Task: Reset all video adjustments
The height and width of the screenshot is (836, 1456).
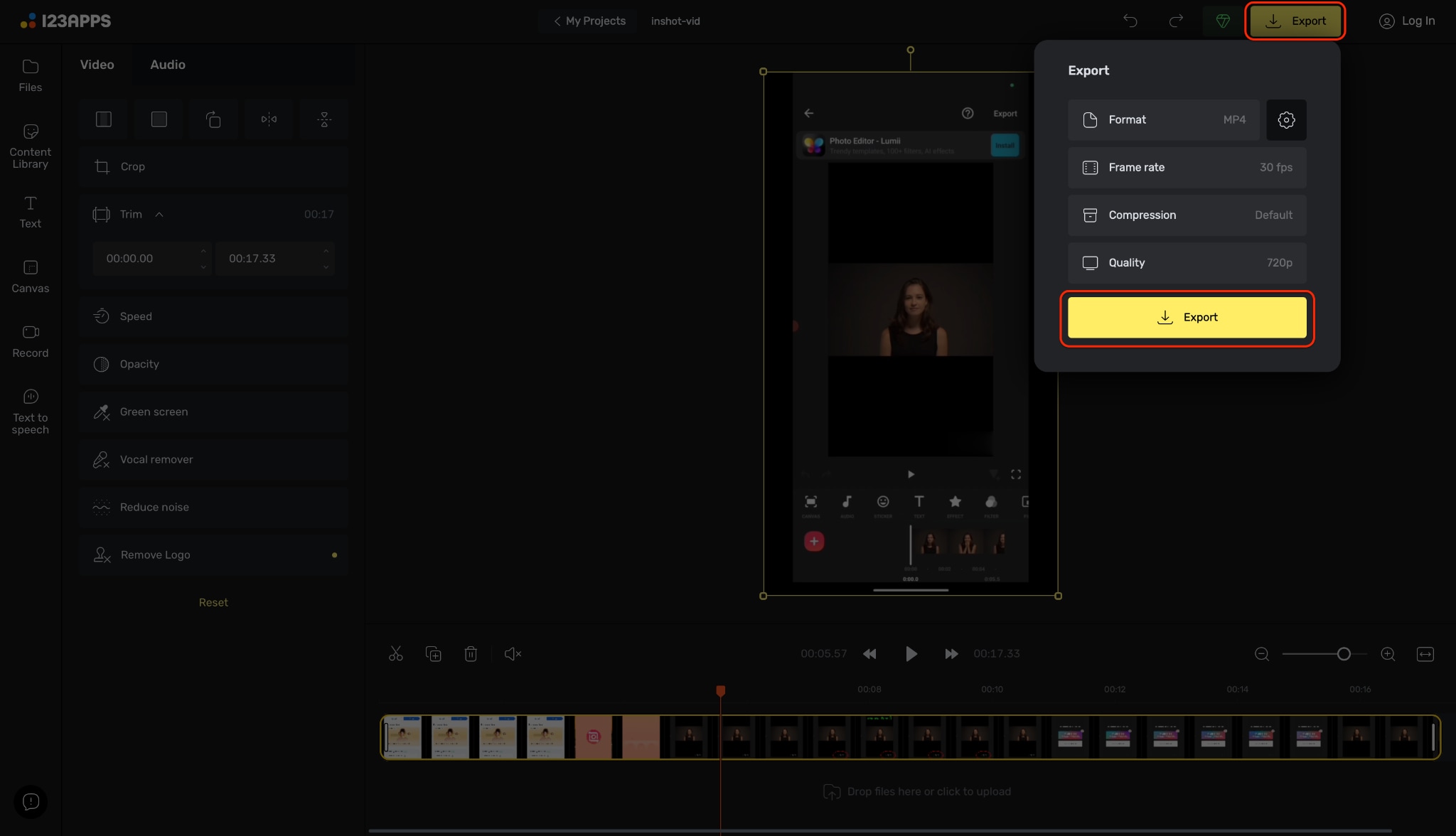Action: click(x=213, y=601)
